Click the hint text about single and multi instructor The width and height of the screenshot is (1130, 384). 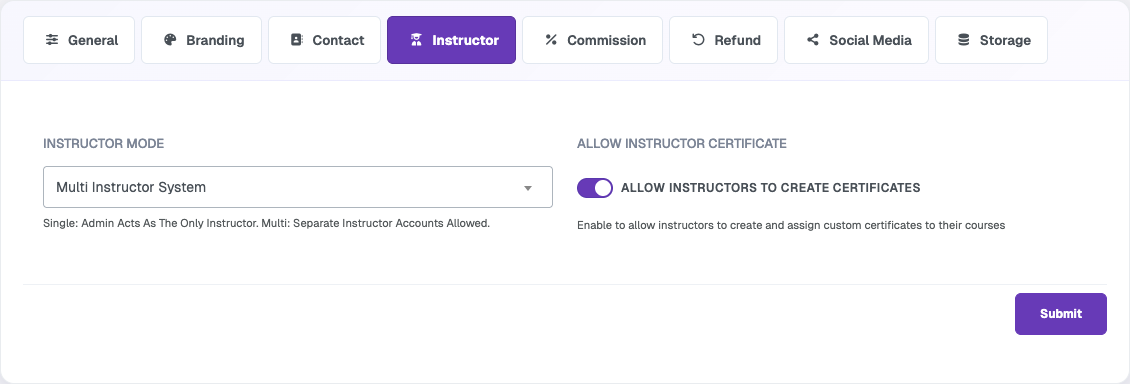pos(267,223)
